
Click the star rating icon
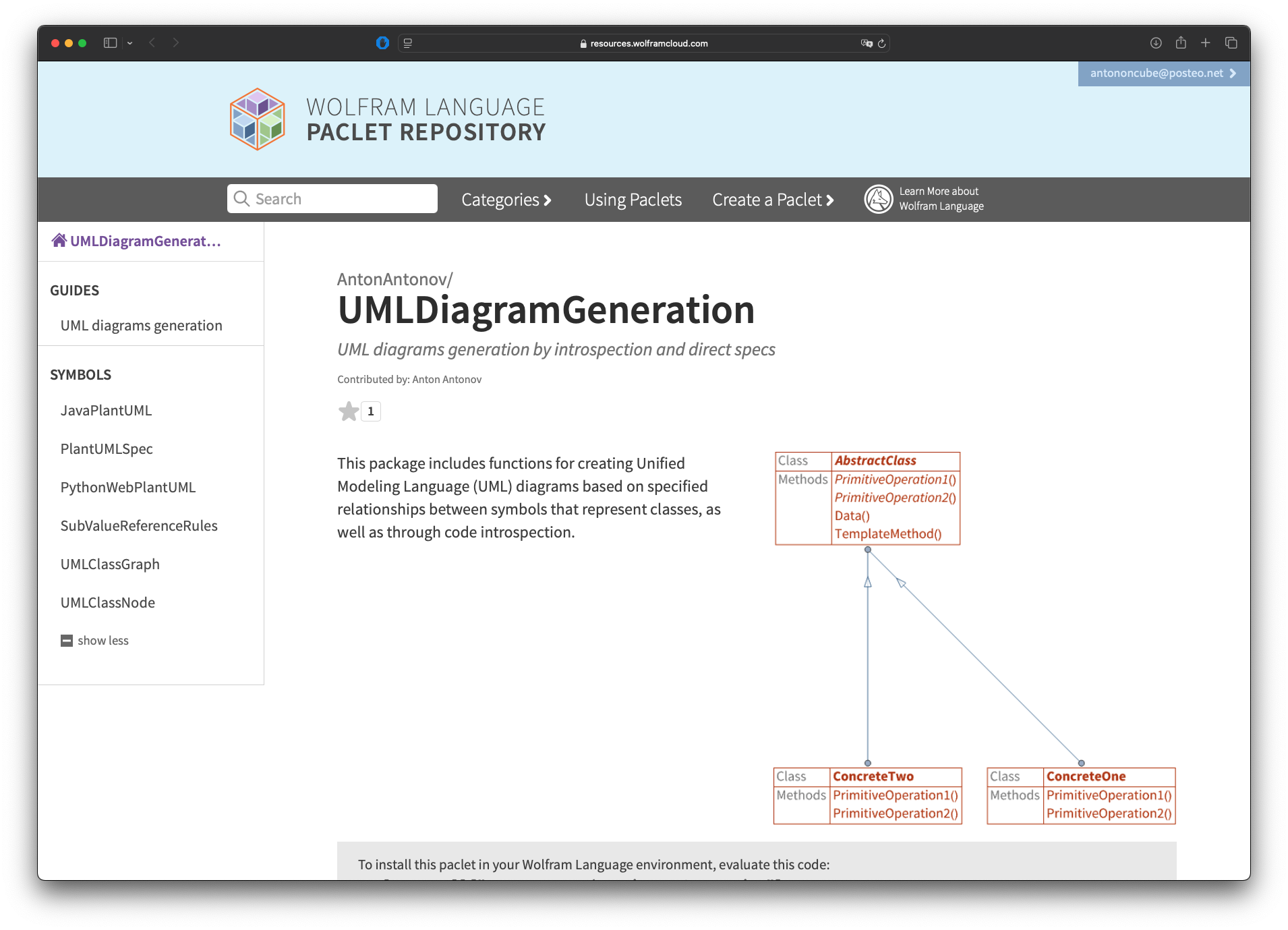point(349,411)
